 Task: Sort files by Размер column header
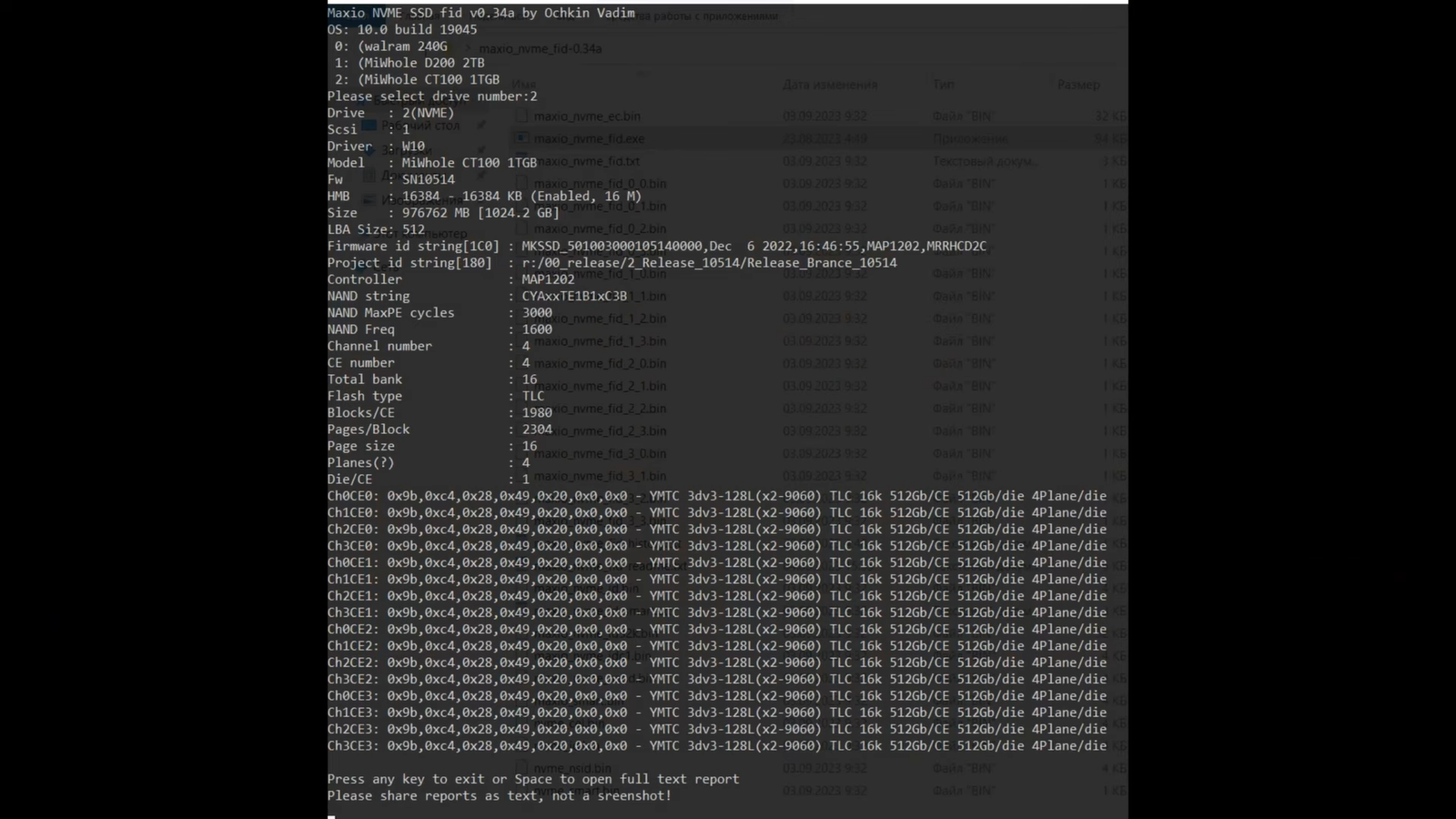[1078, 85]
